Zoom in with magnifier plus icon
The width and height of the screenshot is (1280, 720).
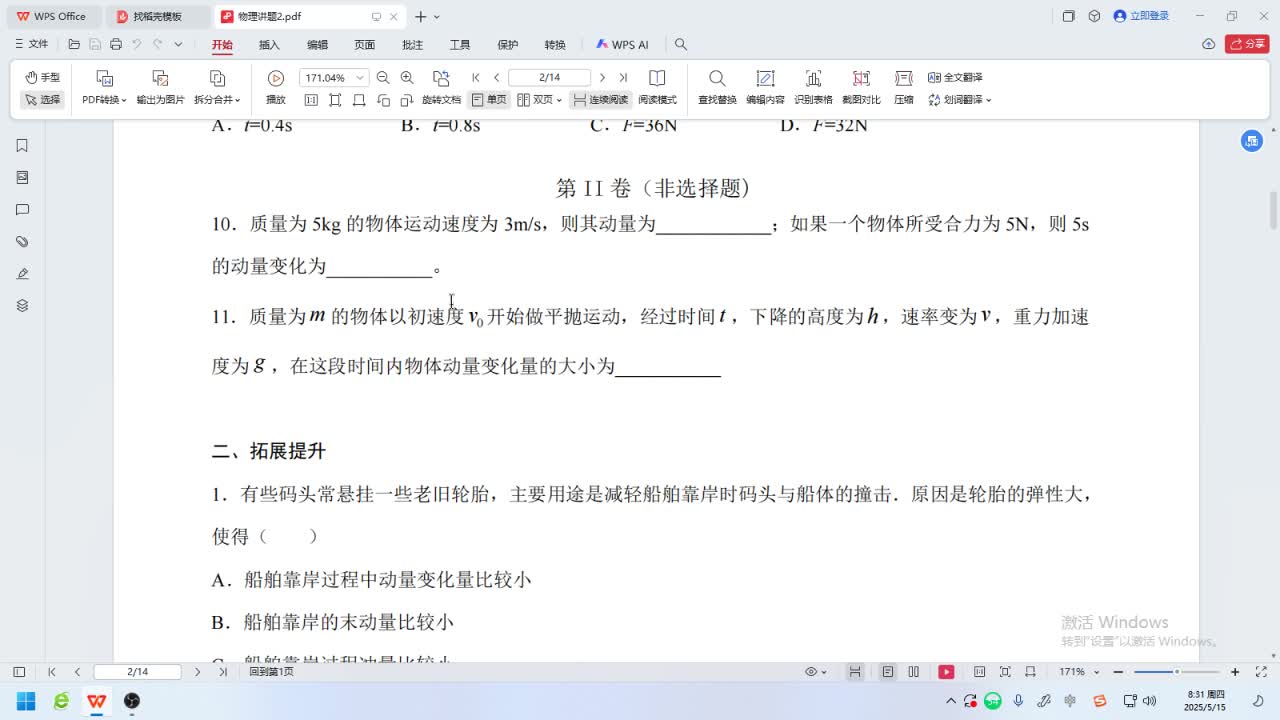pos(407,77)
